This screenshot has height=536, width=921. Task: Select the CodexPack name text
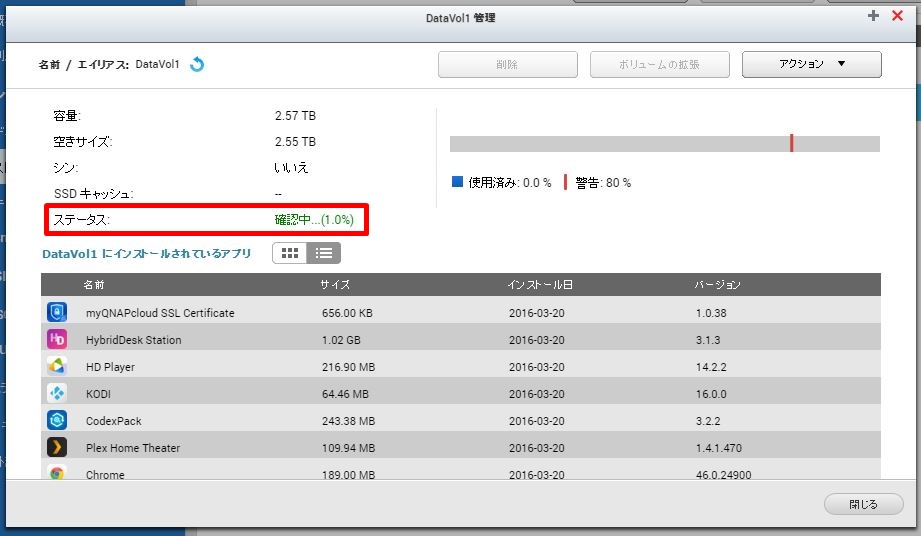tap(114, 421)
